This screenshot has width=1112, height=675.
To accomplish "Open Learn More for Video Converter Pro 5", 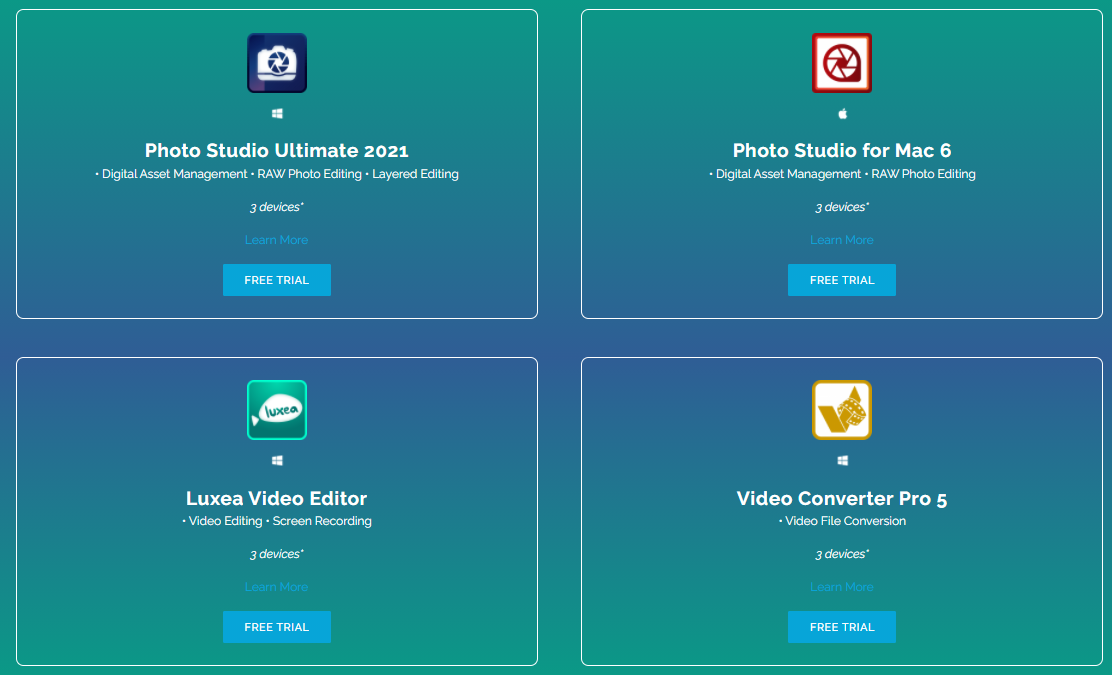I will (842, 587).
